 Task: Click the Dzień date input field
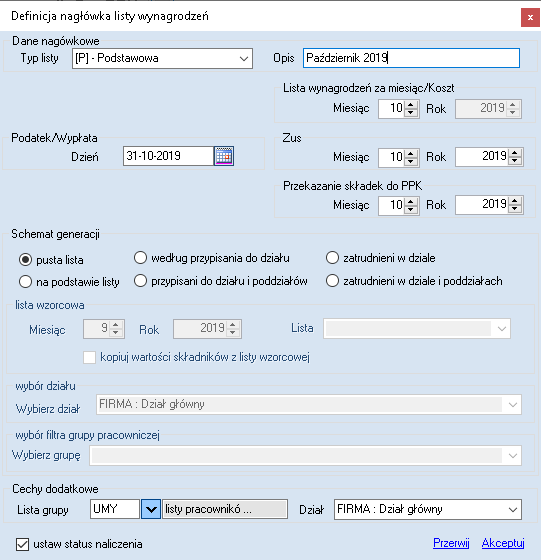169,156
